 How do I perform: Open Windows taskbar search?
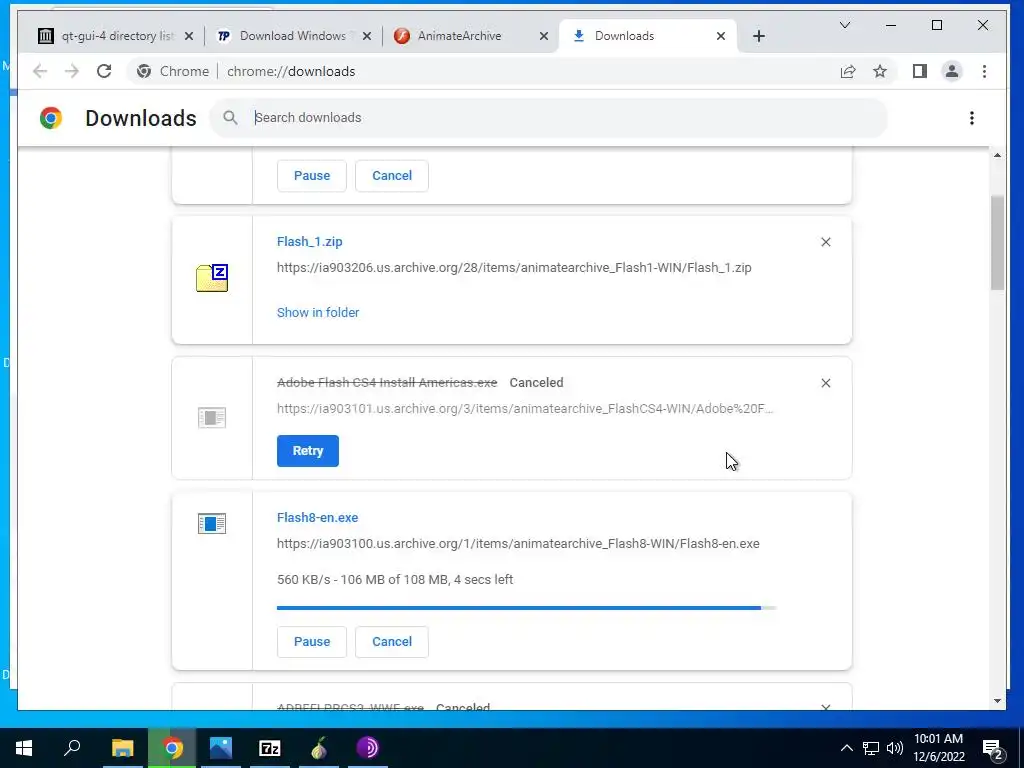point(72,748)
